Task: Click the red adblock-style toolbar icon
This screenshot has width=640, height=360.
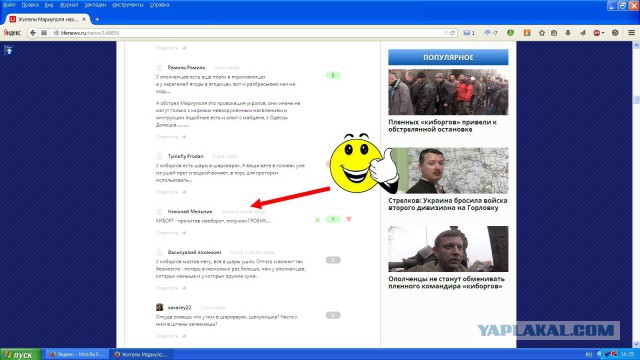Action: click(x=598, y=33)
